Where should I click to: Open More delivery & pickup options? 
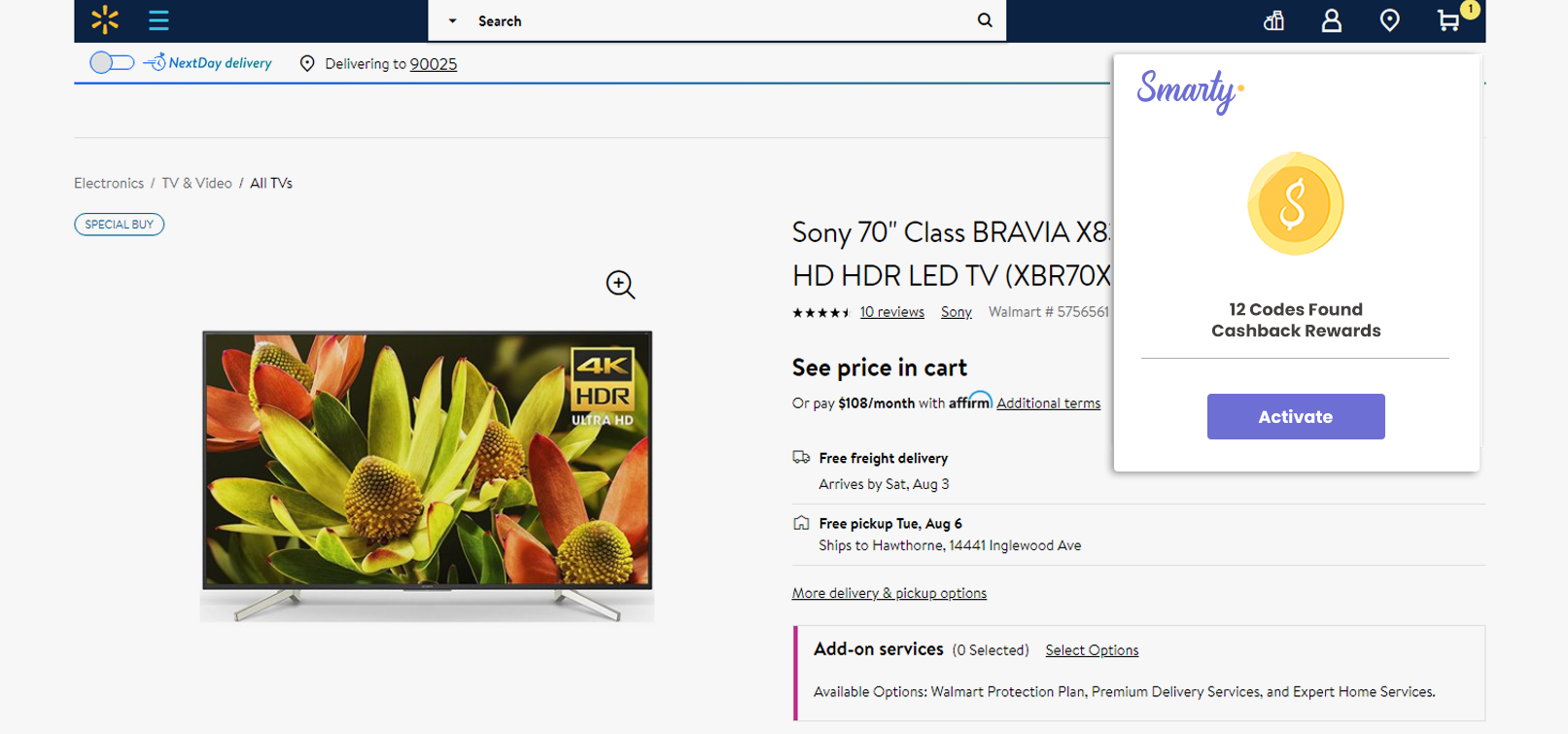pyautogui.click(x=889, y=593)
